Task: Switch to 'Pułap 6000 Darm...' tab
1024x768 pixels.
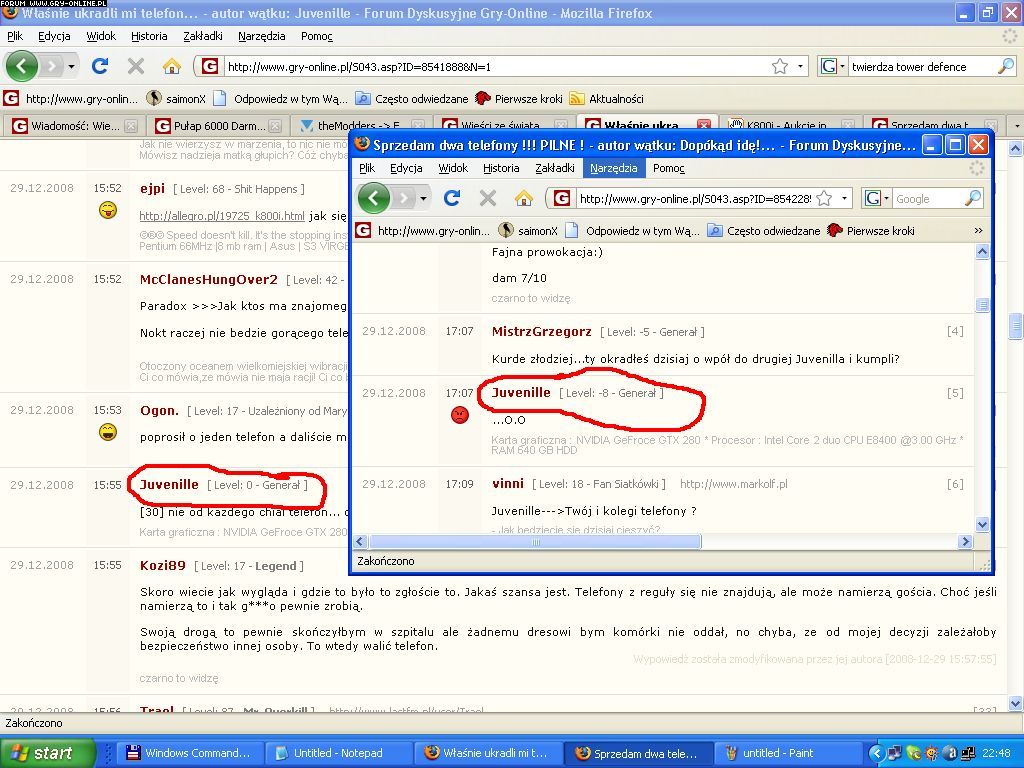Action: pyautogui.click(x=219, y=125)
